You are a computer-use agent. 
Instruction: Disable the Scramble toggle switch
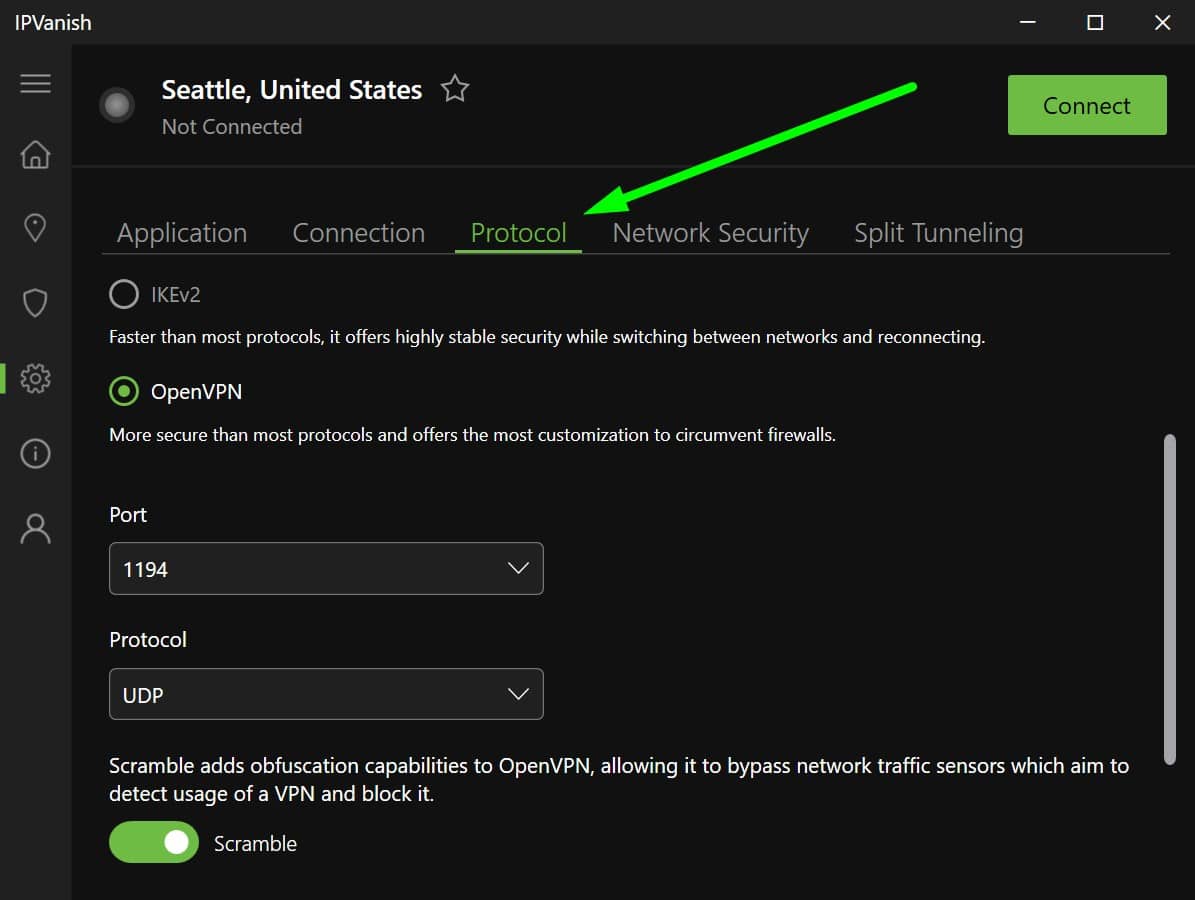[154, 842]
